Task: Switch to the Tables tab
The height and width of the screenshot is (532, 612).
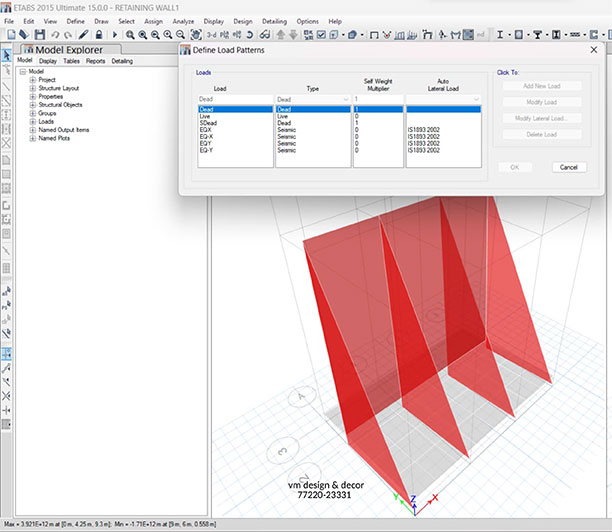Action: [71, 61]
